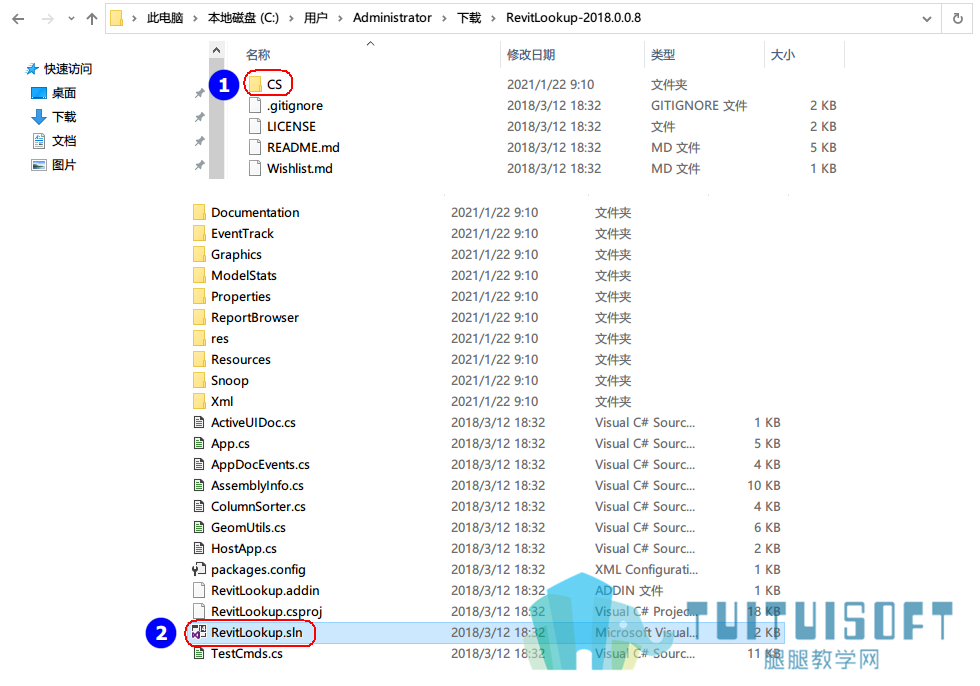Sort files by 名称 column header

[258, 55]
